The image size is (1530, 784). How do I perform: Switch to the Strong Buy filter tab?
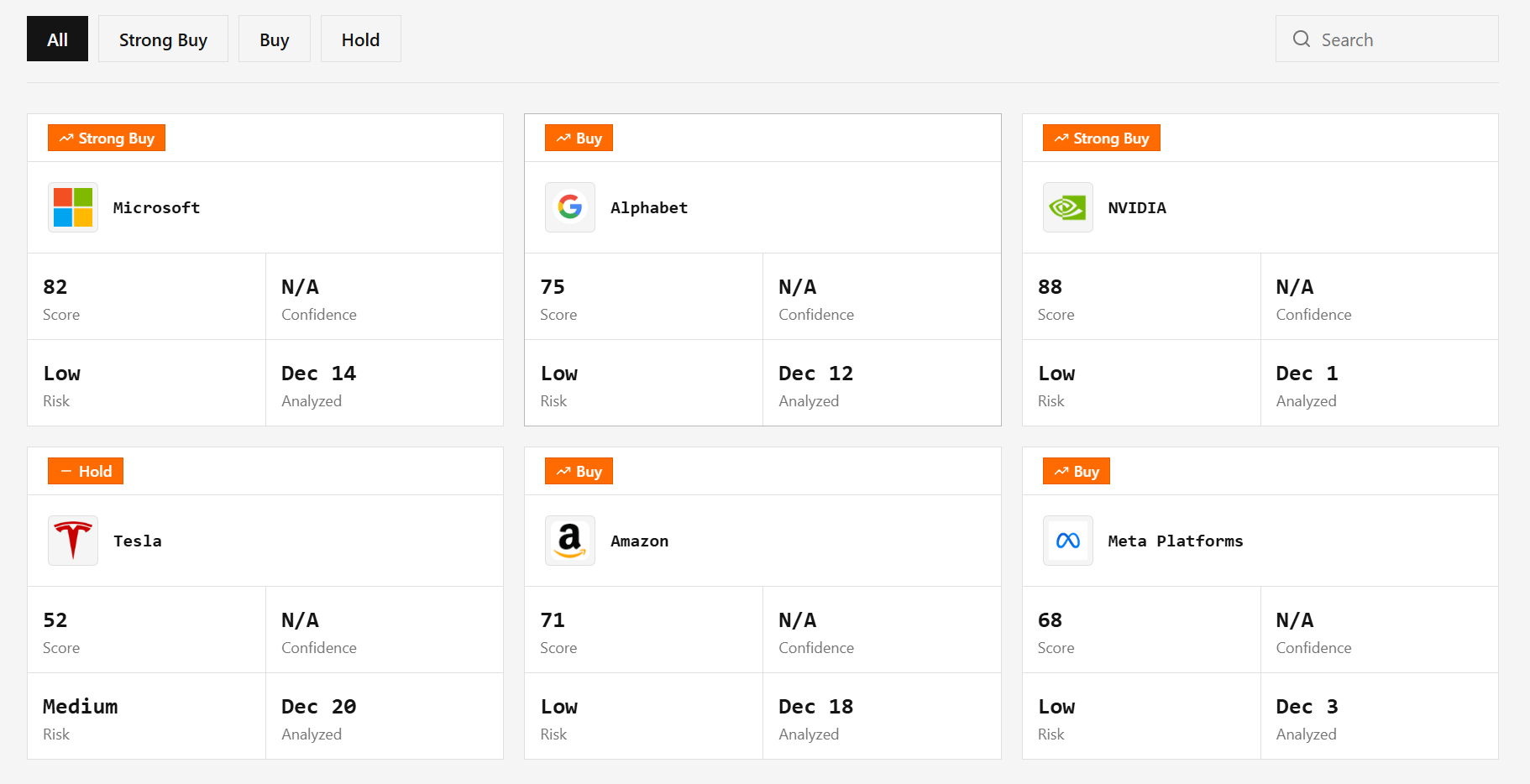click(x=163, y=39)
